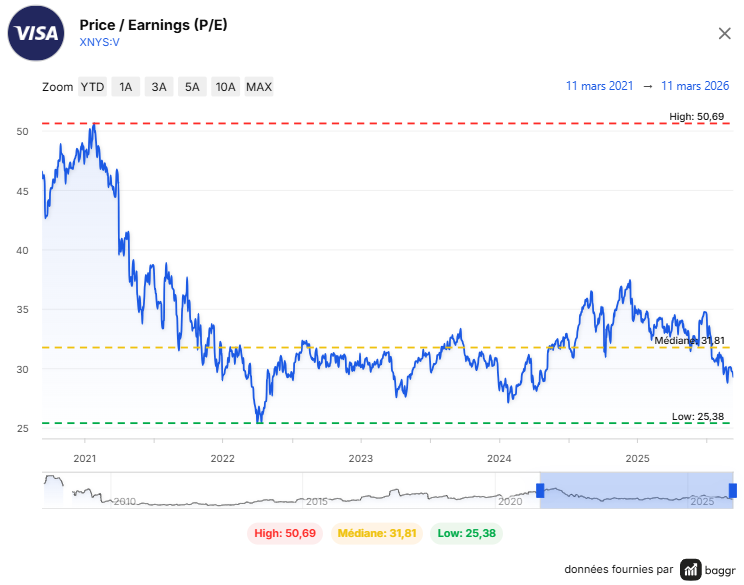Click the y-axis value 45
Image resolution: width=744 pixels, height=585 pixels.
22,191
